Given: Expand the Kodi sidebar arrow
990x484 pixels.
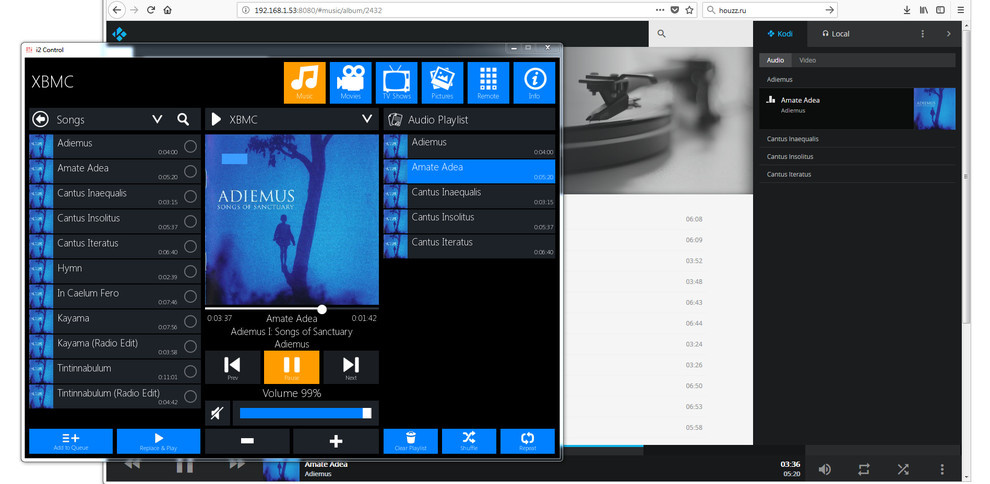Looking at the screenshot, I should tap(948, 34).
